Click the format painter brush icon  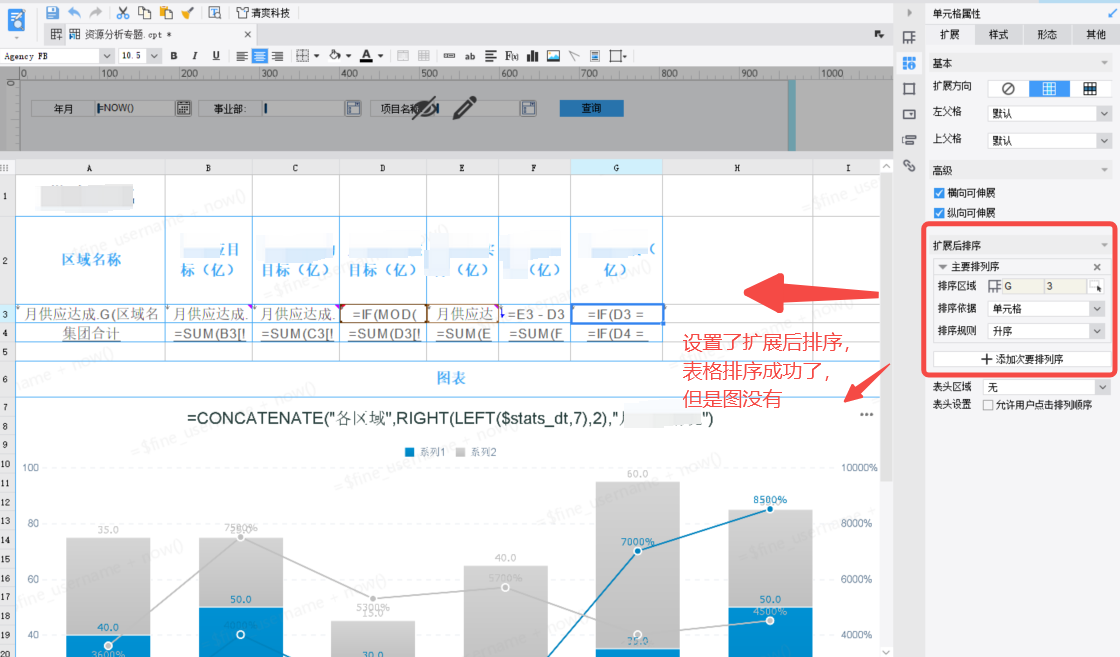coord(187,12)
